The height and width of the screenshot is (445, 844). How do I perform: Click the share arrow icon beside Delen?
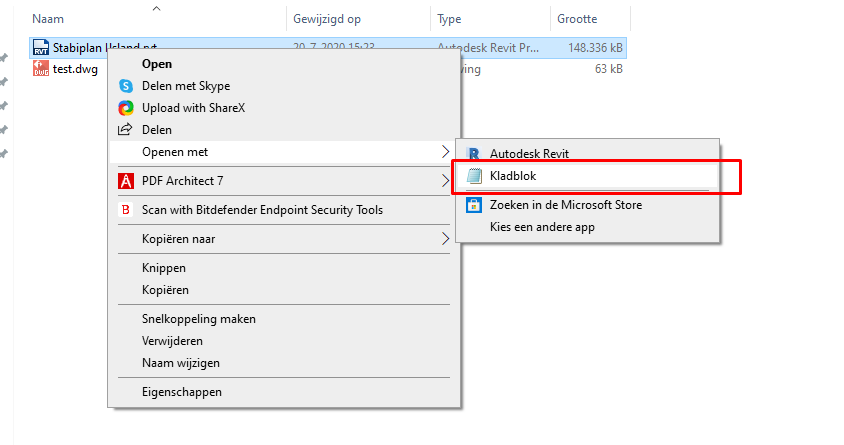pyautogui.click(x=125, y=130)
